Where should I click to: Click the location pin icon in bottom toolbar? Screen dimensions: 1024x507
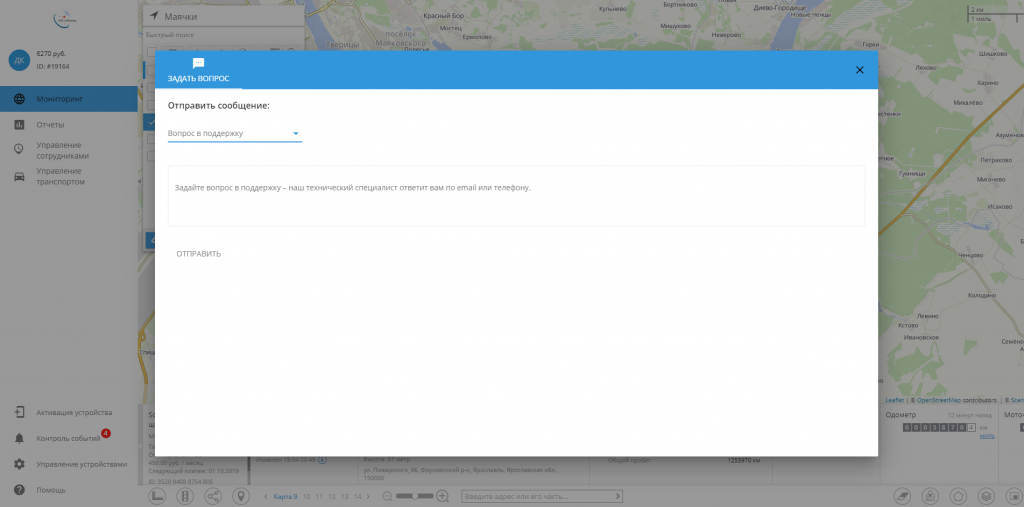pyautogui.click(x=242, y=497)
